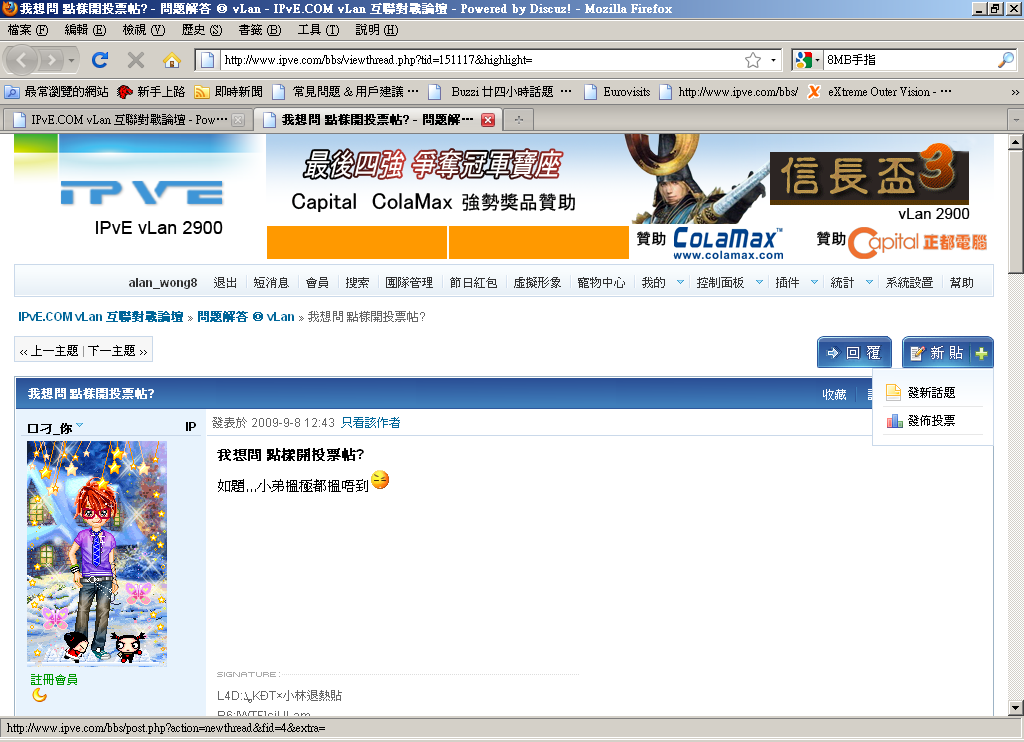Open the 歷史 (S) menu
This screenshot has width=1024, height=742.
[x=202, y=30]
